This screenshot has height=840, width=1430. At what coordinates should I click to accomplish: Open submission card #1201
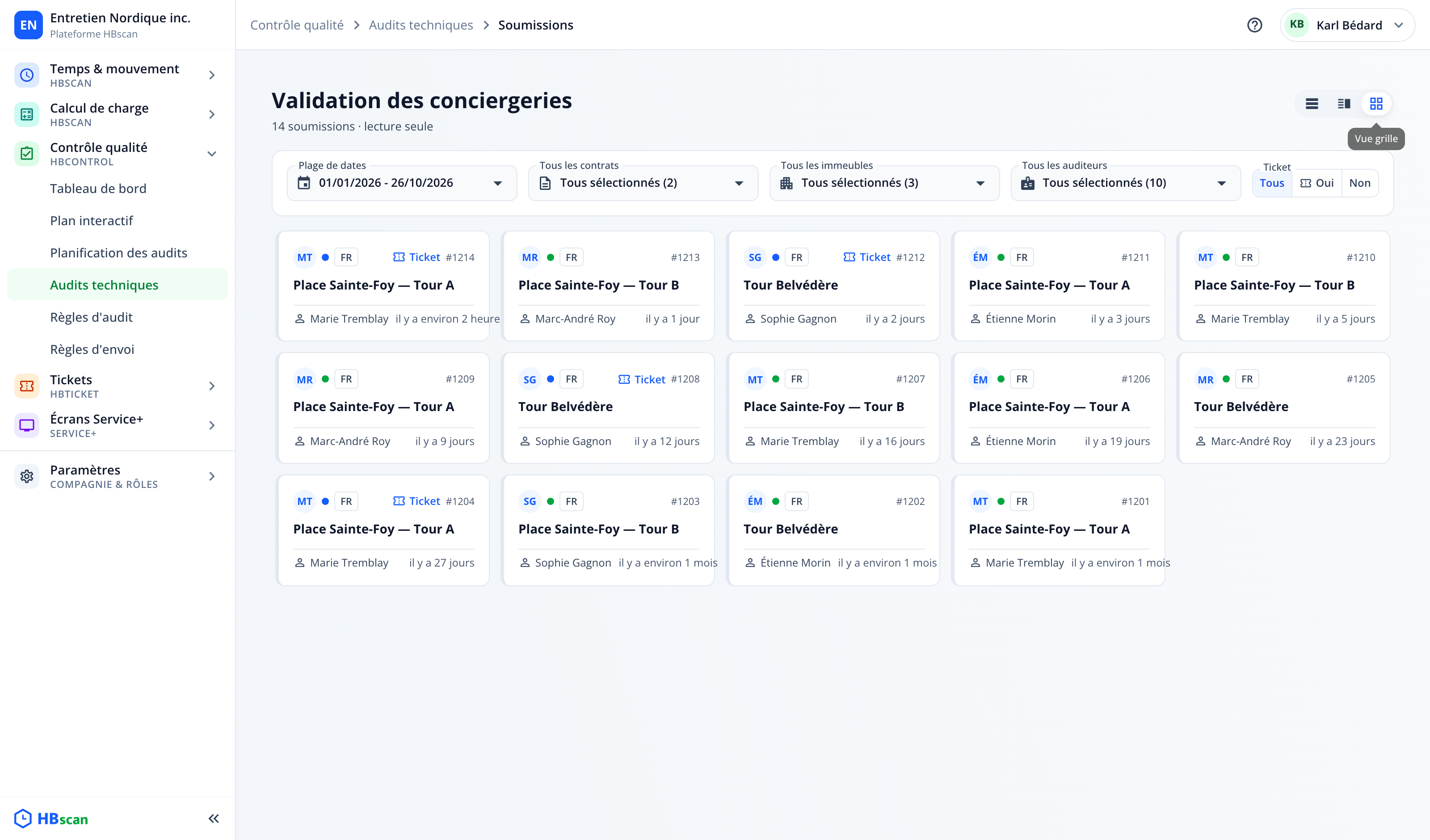(x=1059, y=530)
